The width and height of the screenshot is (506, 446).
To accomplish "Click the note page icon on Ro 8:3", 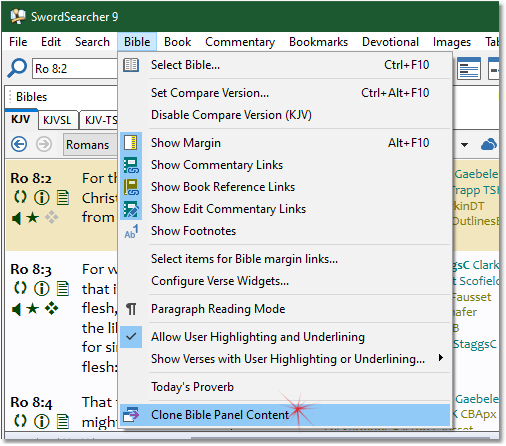I will click(x=63, y=288).
